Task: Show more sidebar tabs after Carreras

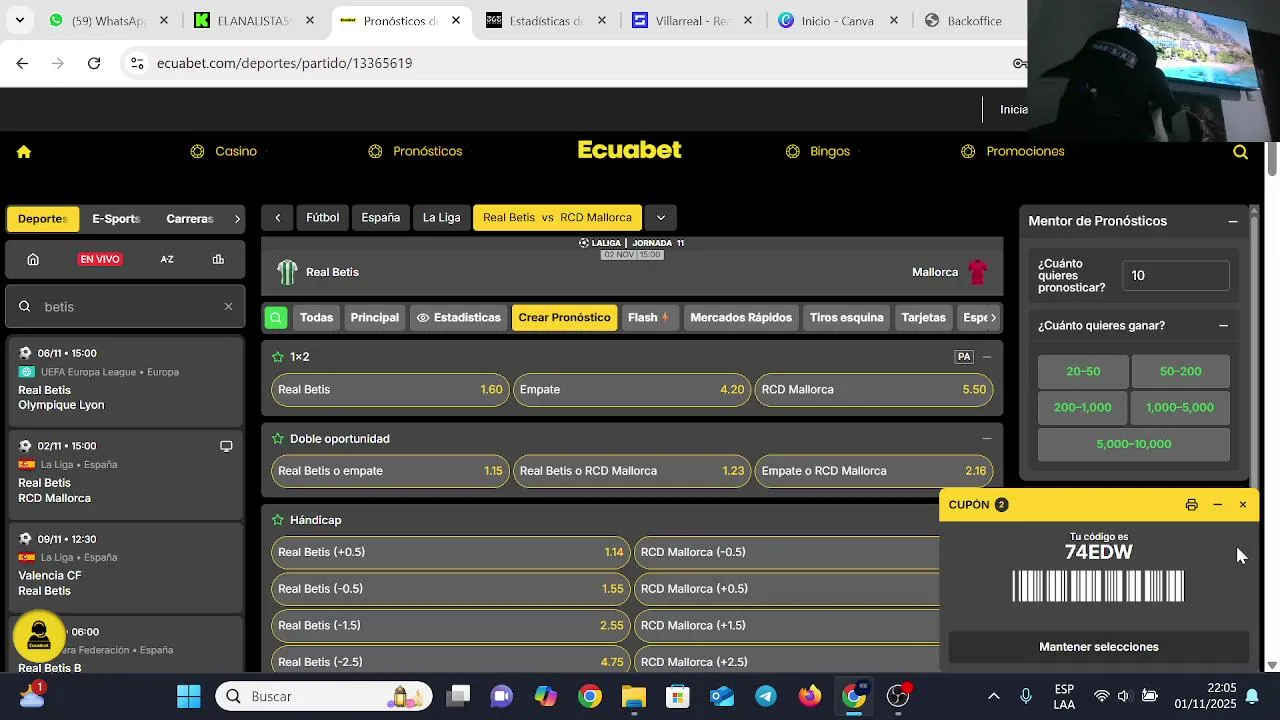Action: (x=237, y=219)
